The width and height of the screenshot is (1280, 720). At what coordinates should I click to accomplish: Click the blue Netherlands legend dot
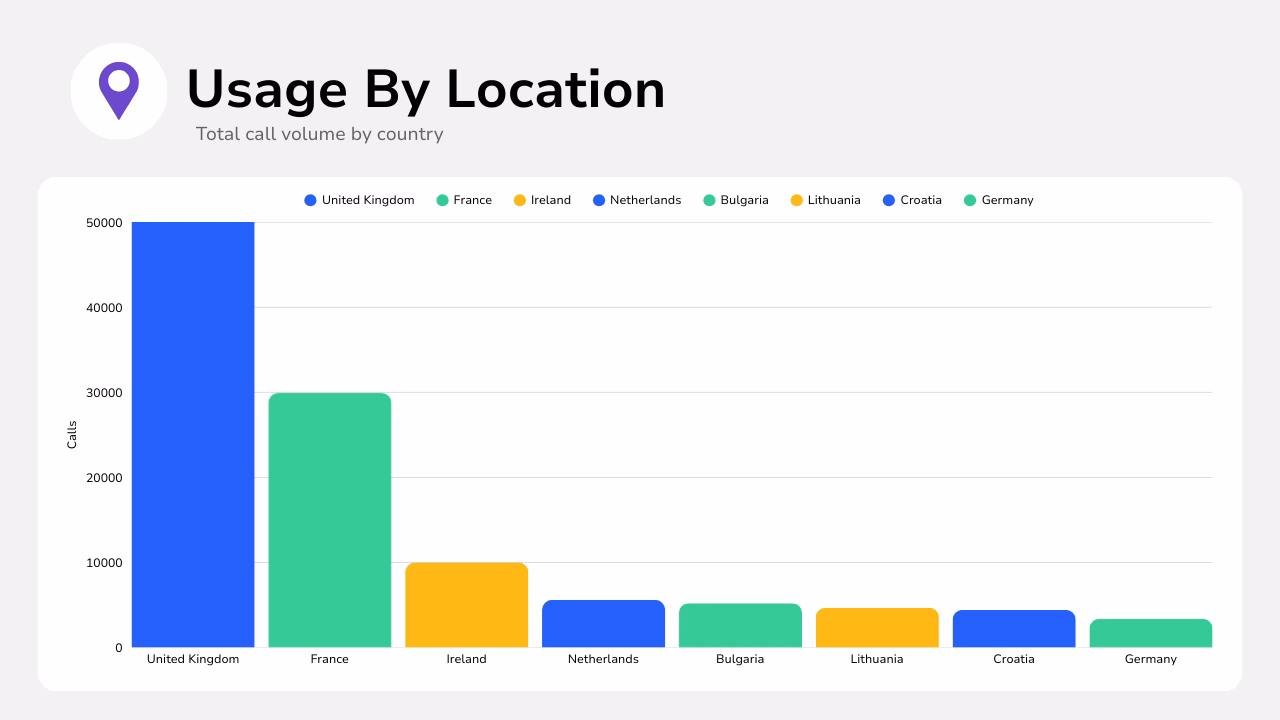tap(599, 200)
